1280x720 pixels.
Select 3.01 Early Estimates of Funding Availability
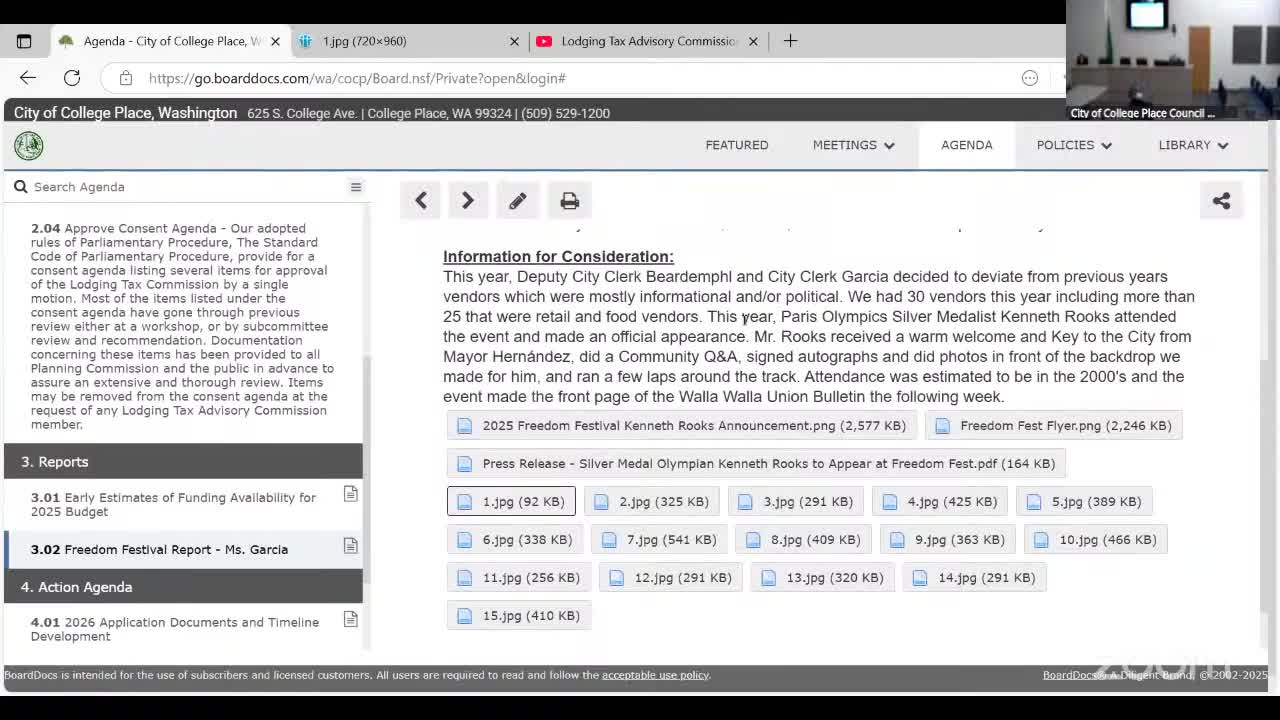[x=183, y=504]
